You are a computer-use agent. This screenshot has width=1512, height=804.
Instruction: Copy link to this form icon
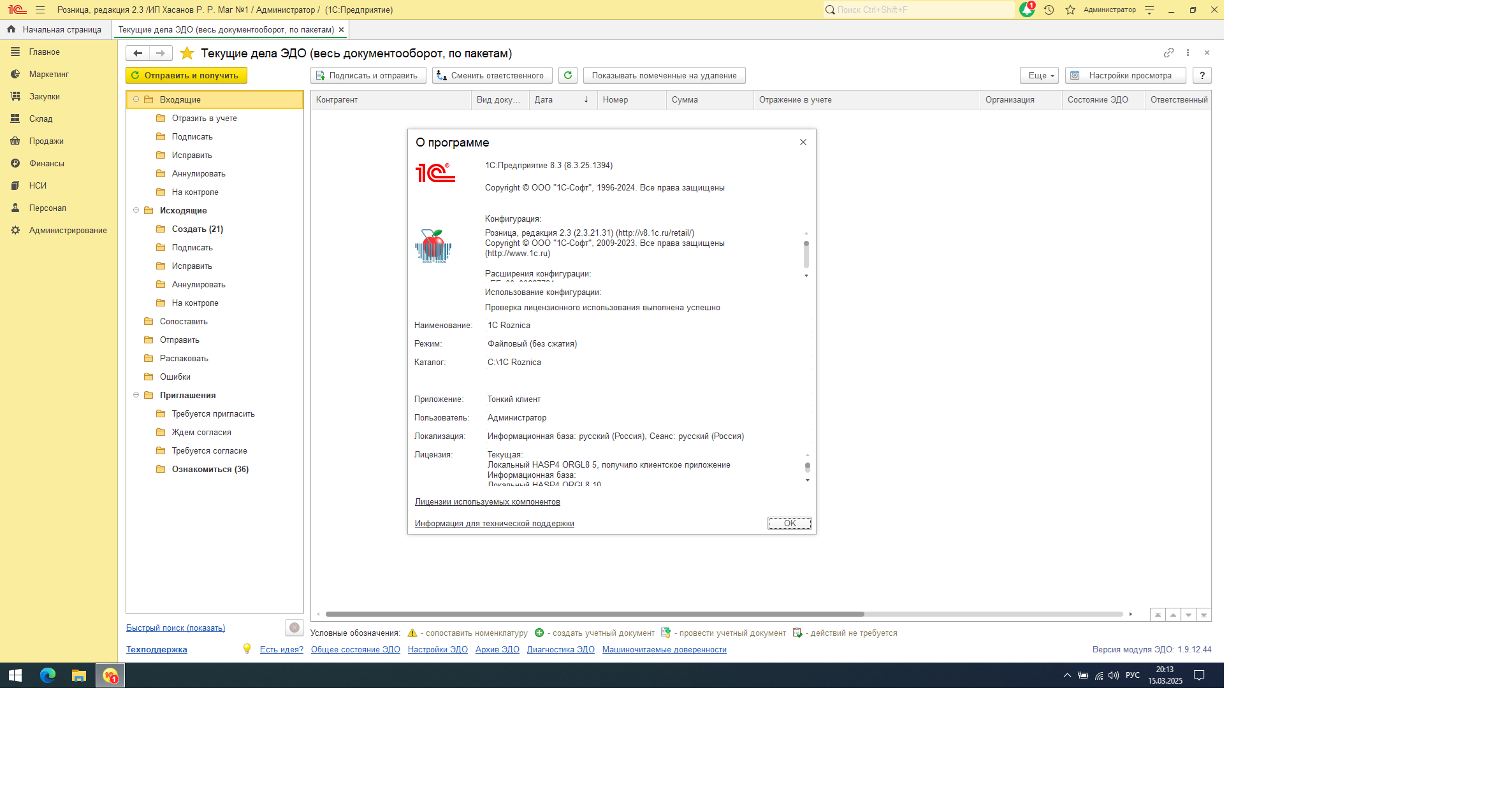tap(1168, 52)
